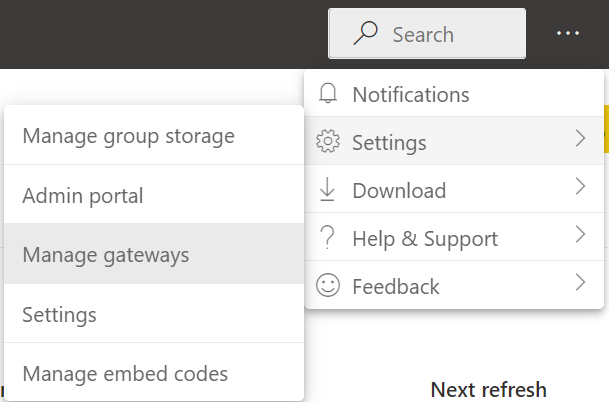
Task: Click the gear icon in the menu
Action: pyautogui.click(x=327, y=142)
